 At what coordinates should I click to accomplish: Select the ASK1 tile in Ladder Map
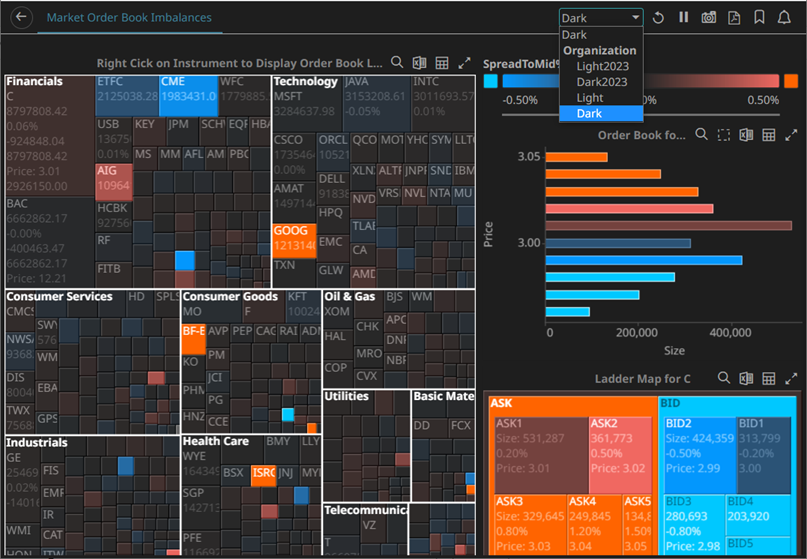pyautogui.click(x=541, y=455)
